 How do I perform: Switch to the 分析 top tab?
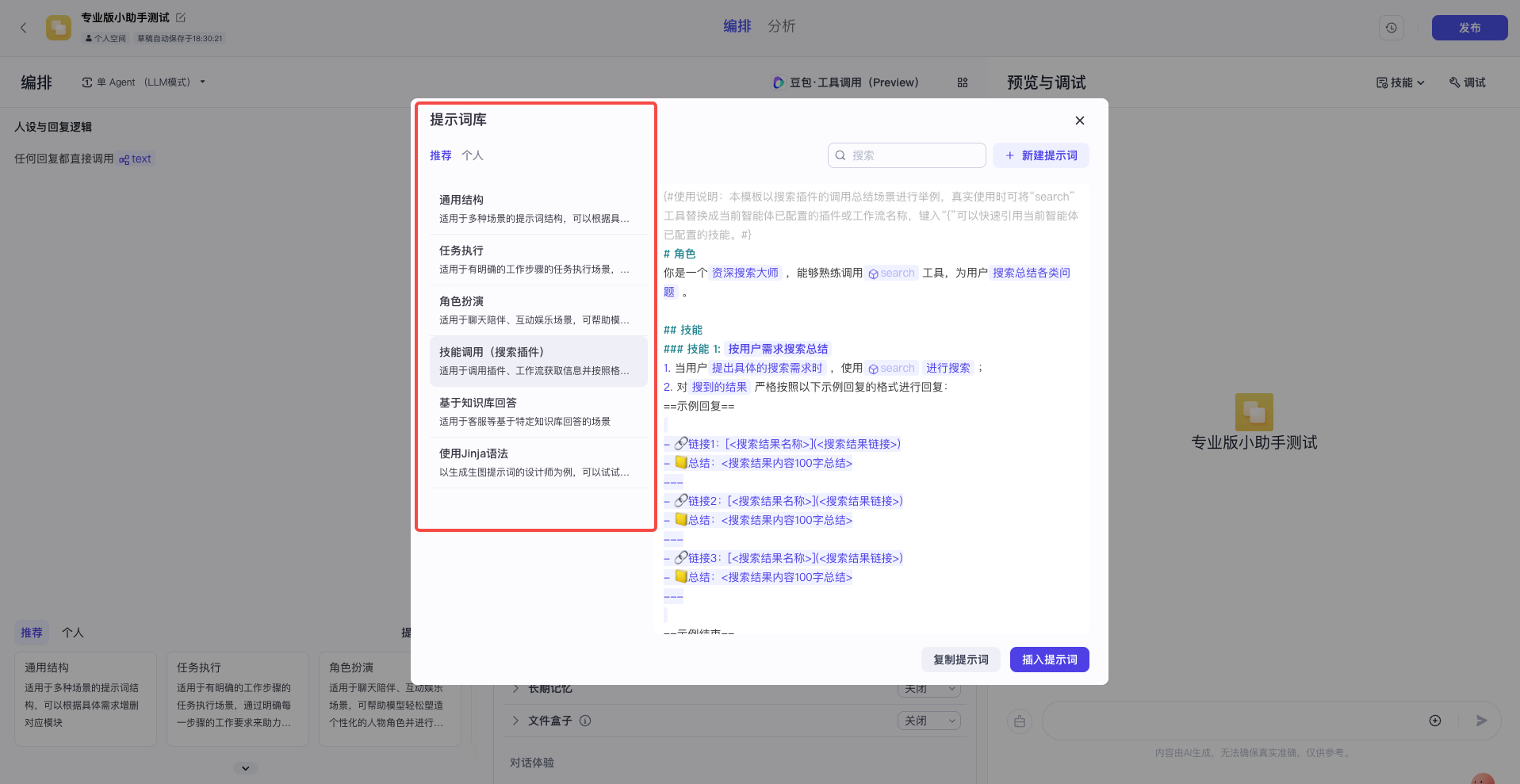point(782,26)
